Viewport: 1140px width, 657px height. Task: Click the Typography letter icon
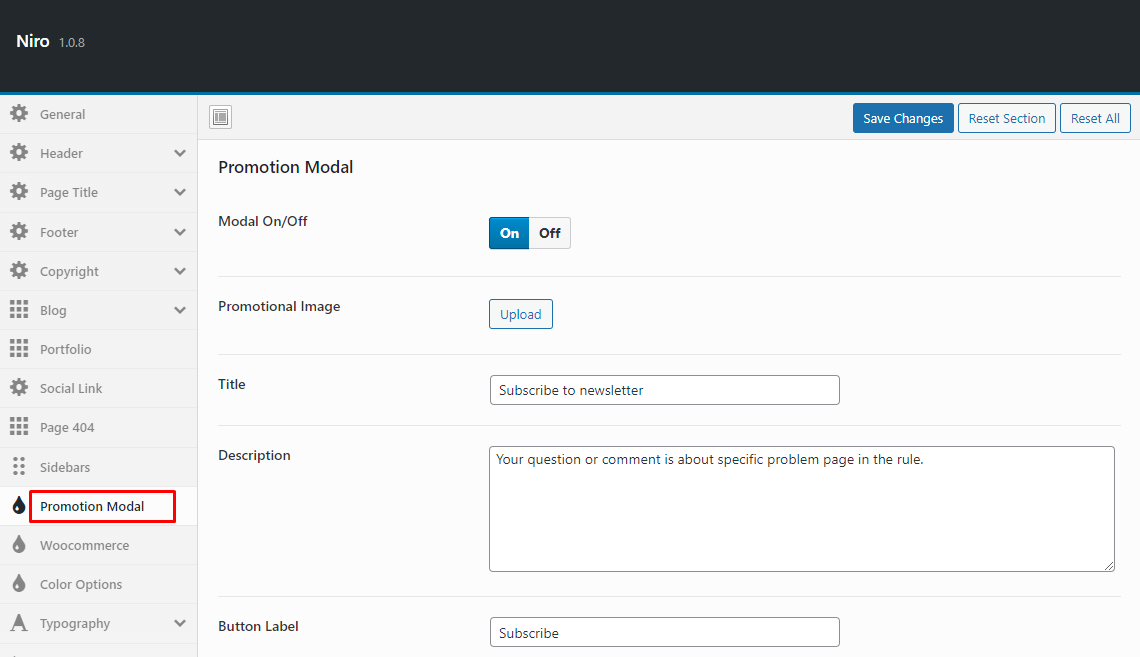pos(19,623)
